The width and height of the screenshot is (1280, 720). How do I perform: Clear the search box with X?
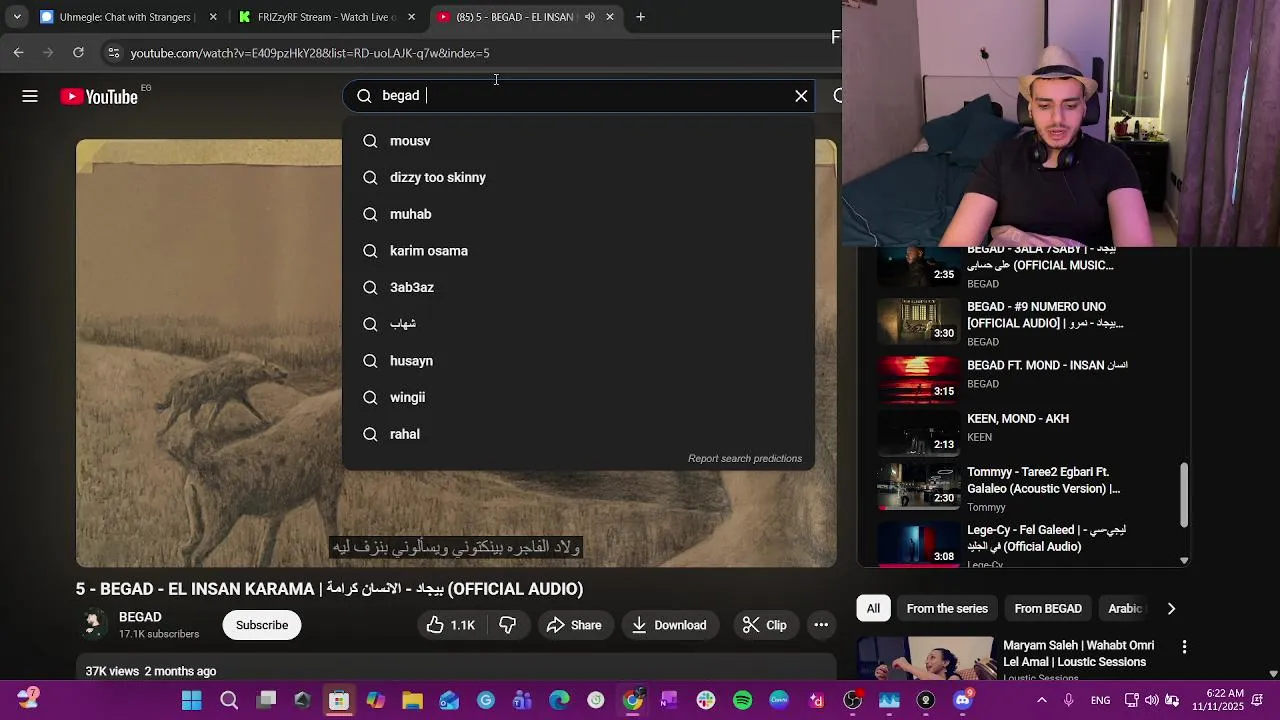801,96
